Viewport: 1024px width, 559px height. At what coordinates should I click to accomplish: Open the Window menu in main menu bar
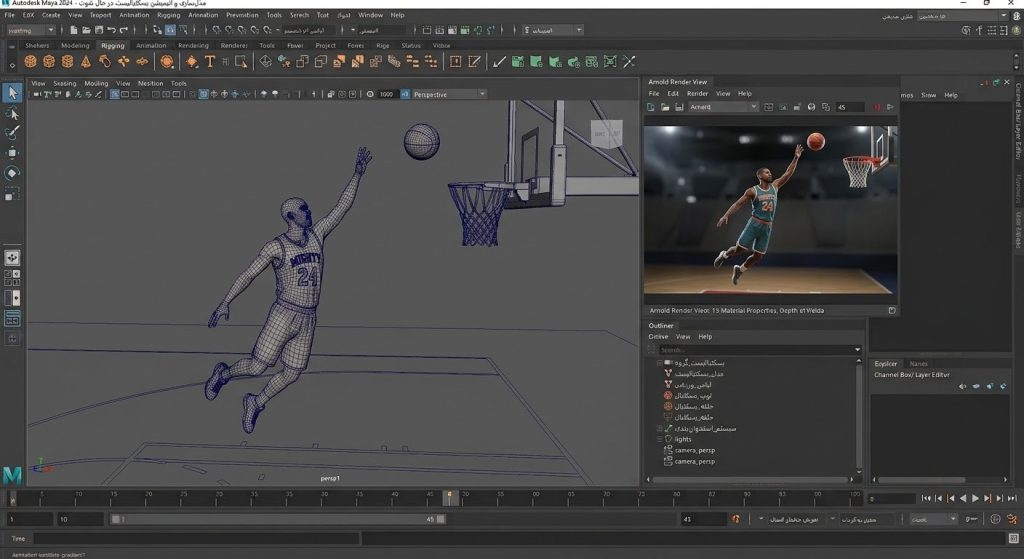tap(370, 15)
